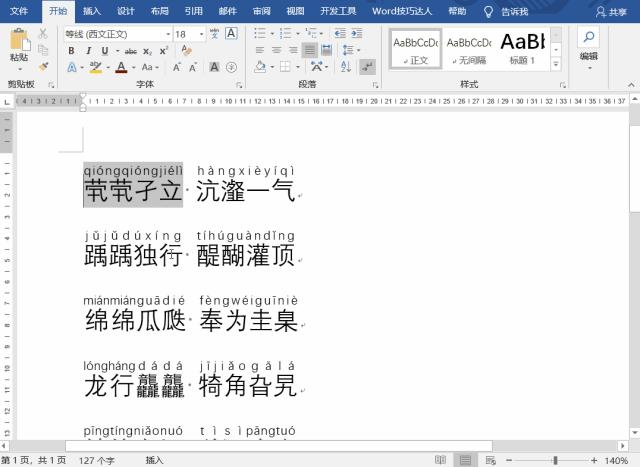Image resolution: width=640 pixels, height=467 pixels.
Task: Toggle Character Shading icon
Action: [x=214, y=67]
